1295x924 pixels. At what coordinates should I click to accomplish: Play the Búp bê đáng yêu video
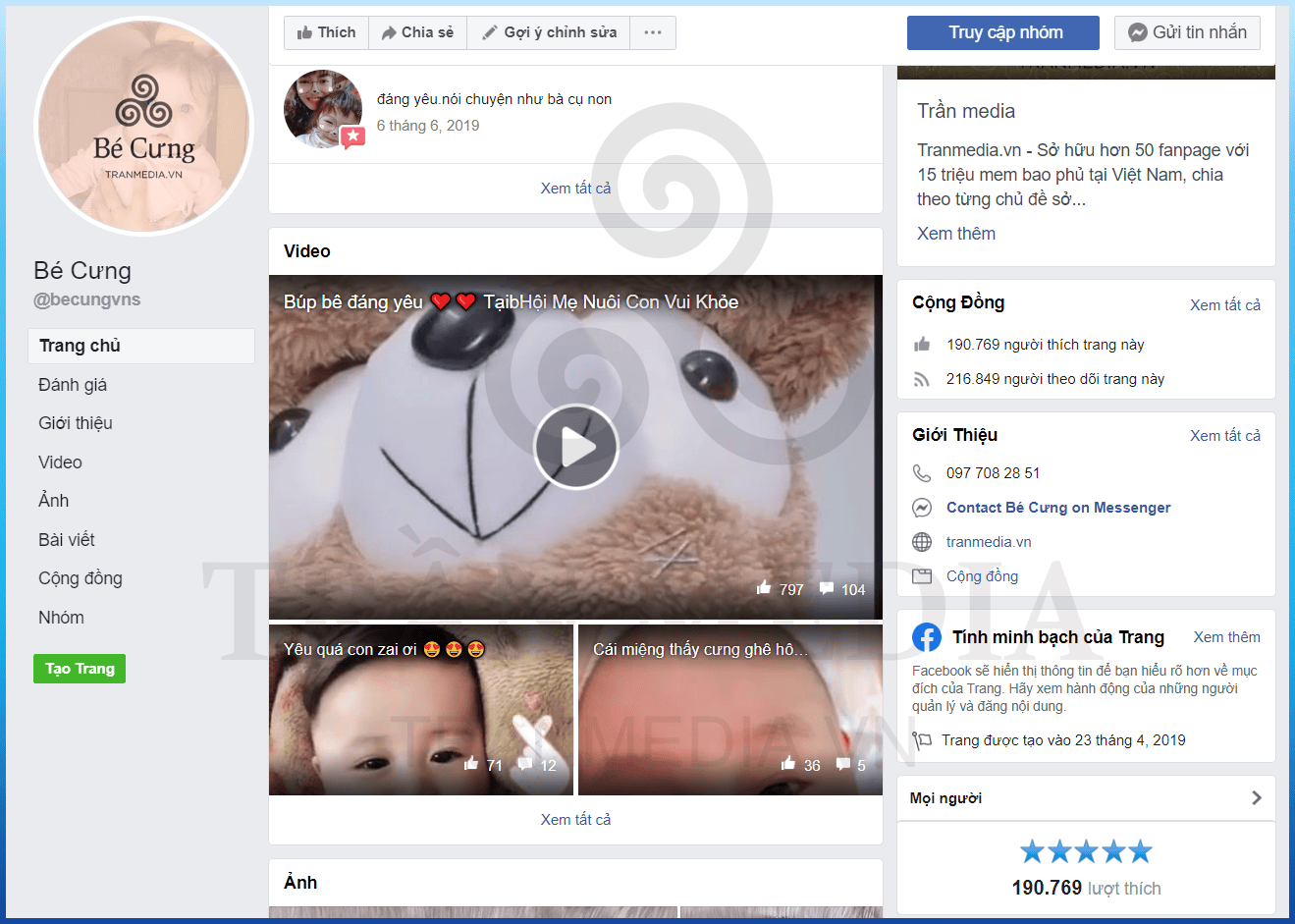(x=576, y=447)
